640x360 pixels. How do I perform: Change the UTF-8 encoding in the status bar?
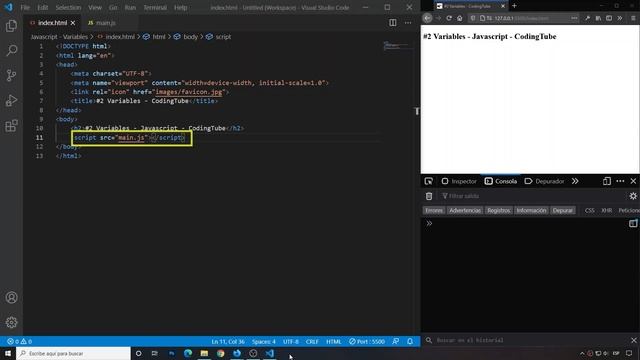[x=291, y=341]
